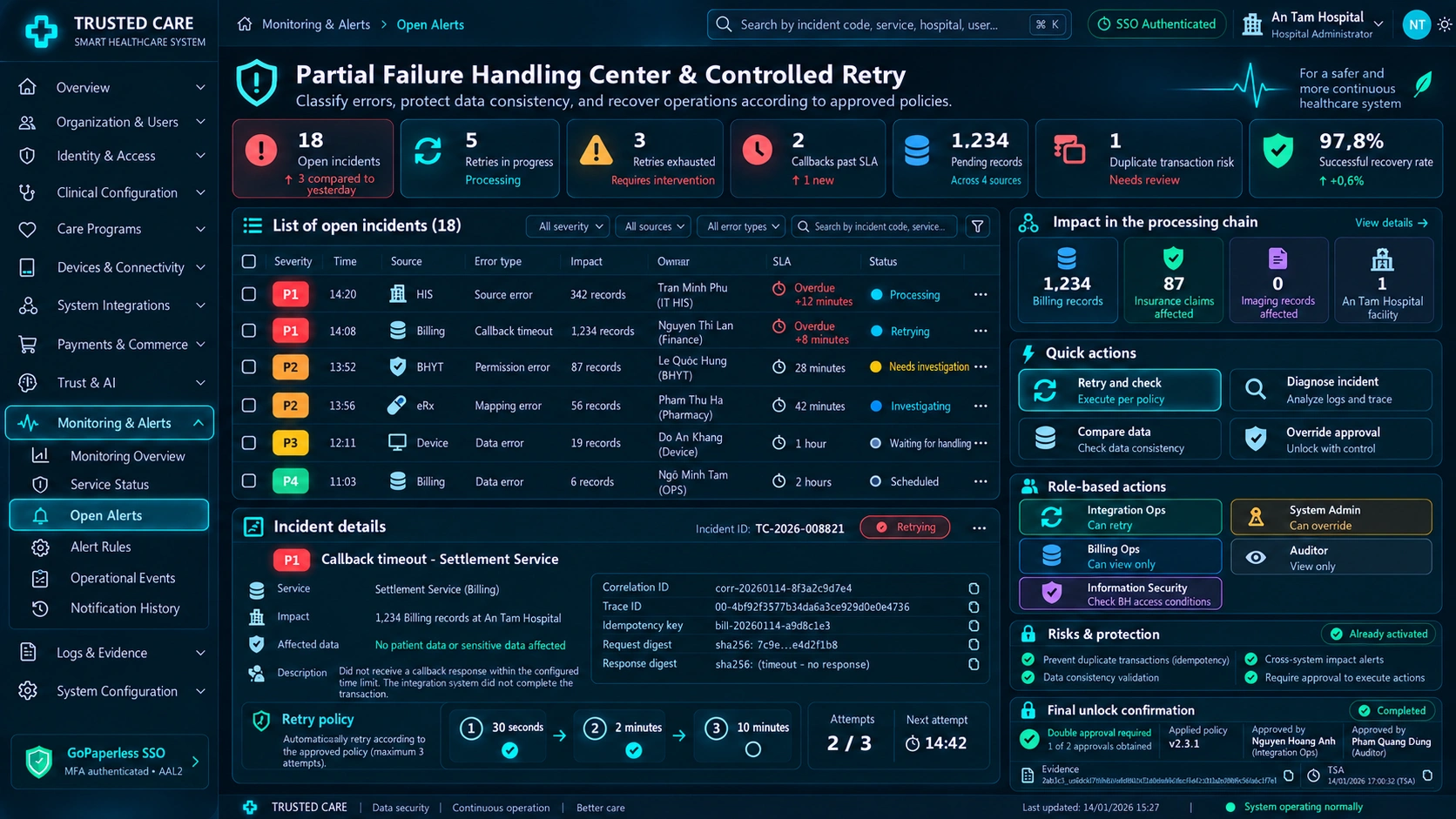Click Diagnose incident quick action

point(1331,390)
